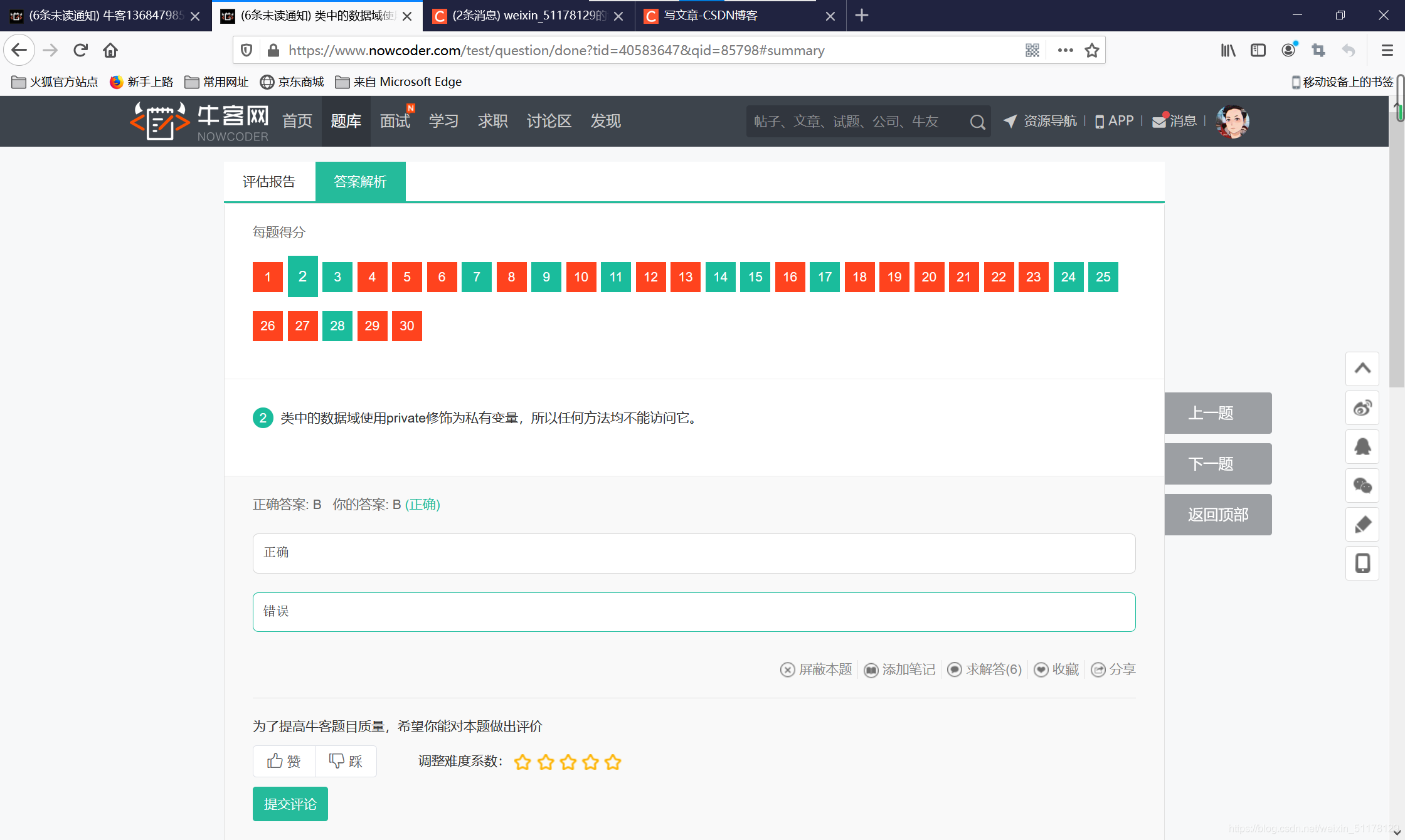Click 收藏 to favorite the question

1056,669
